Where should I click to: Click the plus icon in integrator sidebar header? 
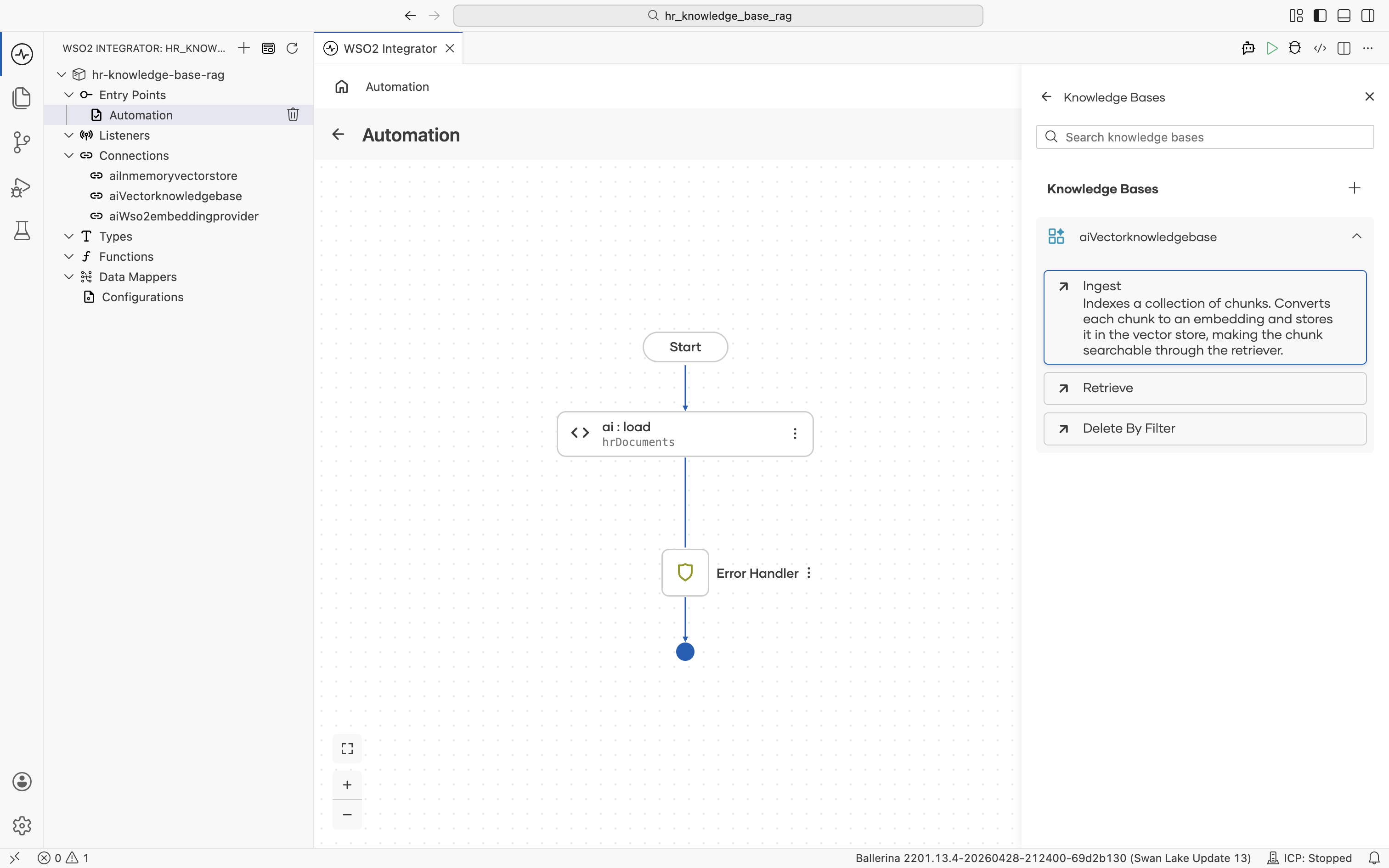click(x=244, y=48)
